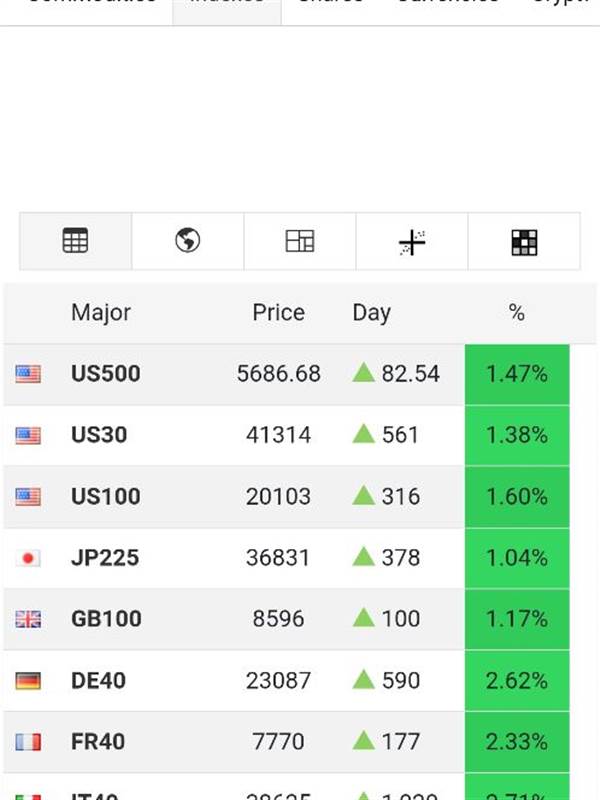Click the French flag beside FR40
The image size is (600, 800).
[28, 742]
